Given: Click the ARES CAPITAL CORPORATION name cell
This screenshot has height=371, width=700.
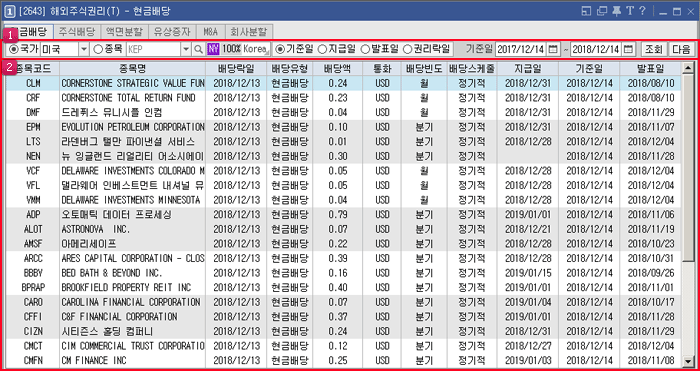Looking at the screenshot, I should coord(133,258).
